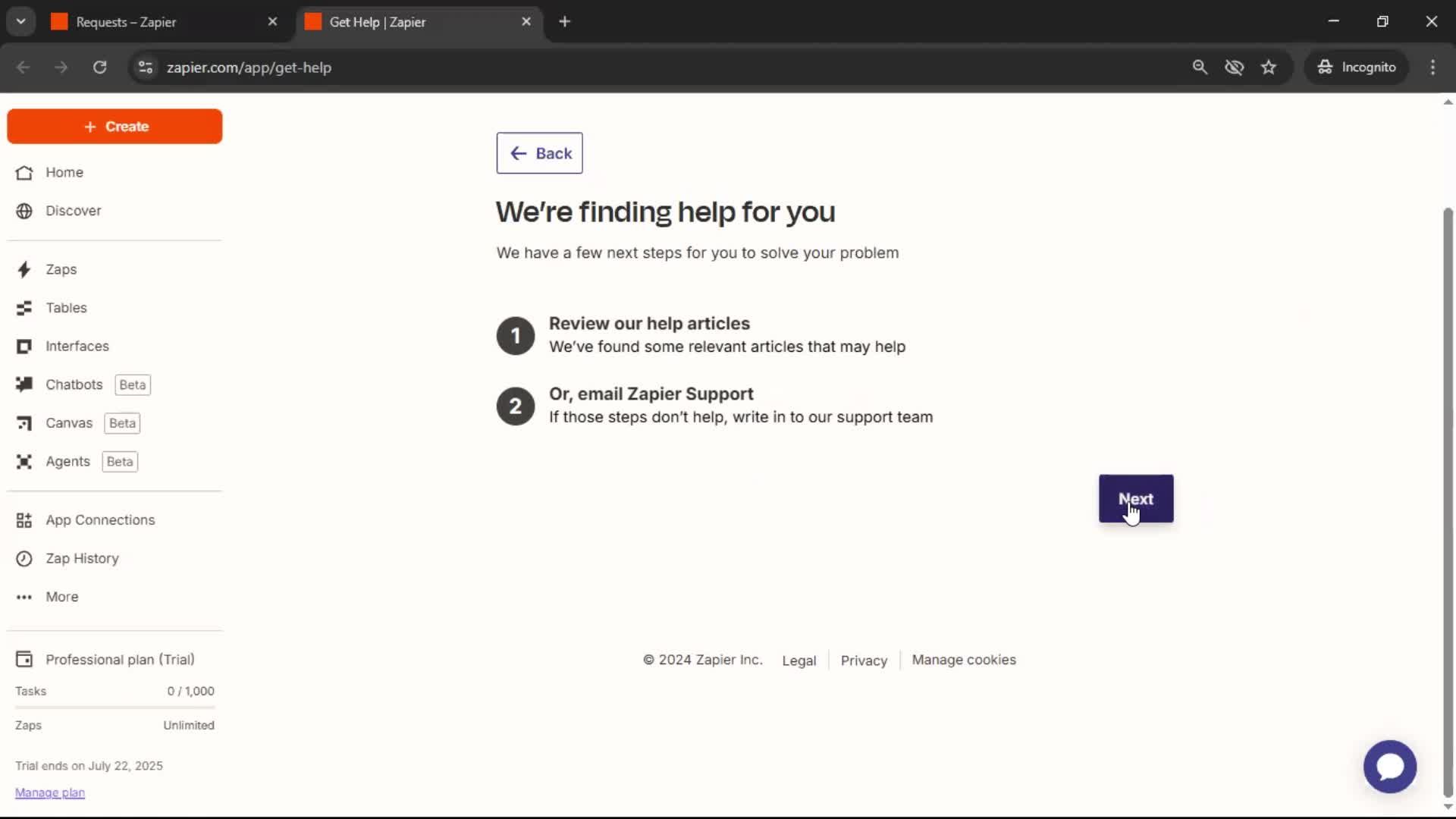The height and width of the screenshot is (819, 1456).
Task: Open a new browser tab
Action: [x=564, y=22]
